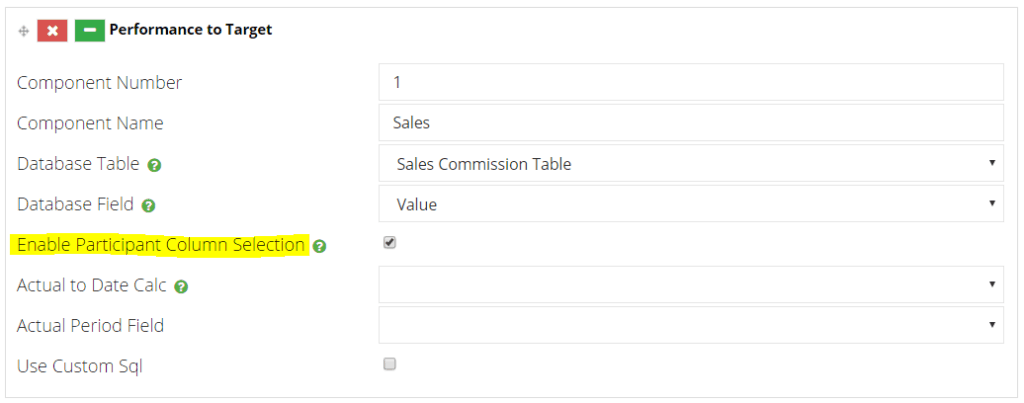The image size is (1024, 403).
Task: Open help icon beside Actual to Date Calc
Action: [182, 287]
